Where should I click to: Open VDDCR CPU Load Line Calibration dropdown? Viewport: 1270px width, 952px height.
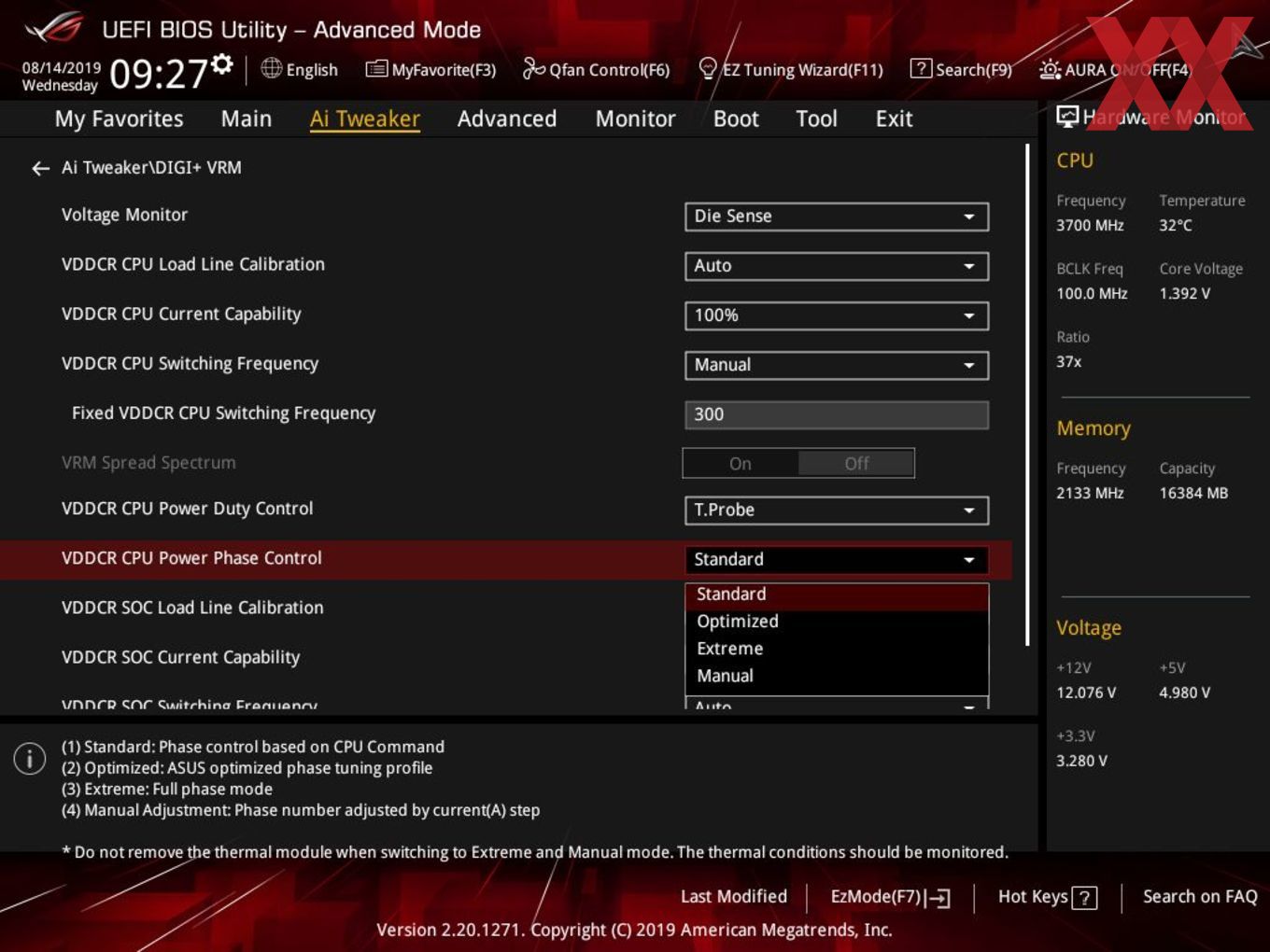tap(837, 266)
